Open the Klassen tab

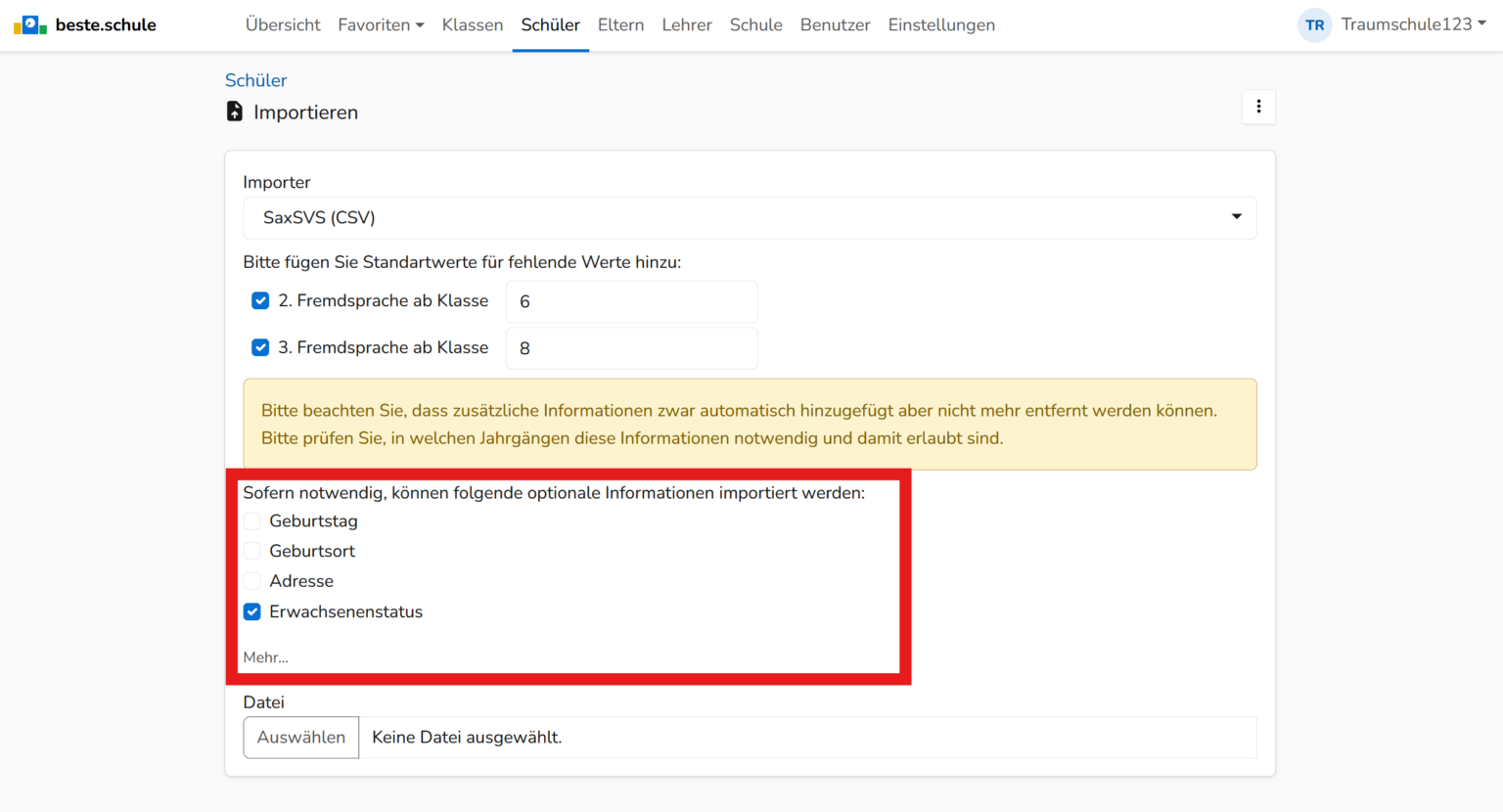(x=473, y=25)
